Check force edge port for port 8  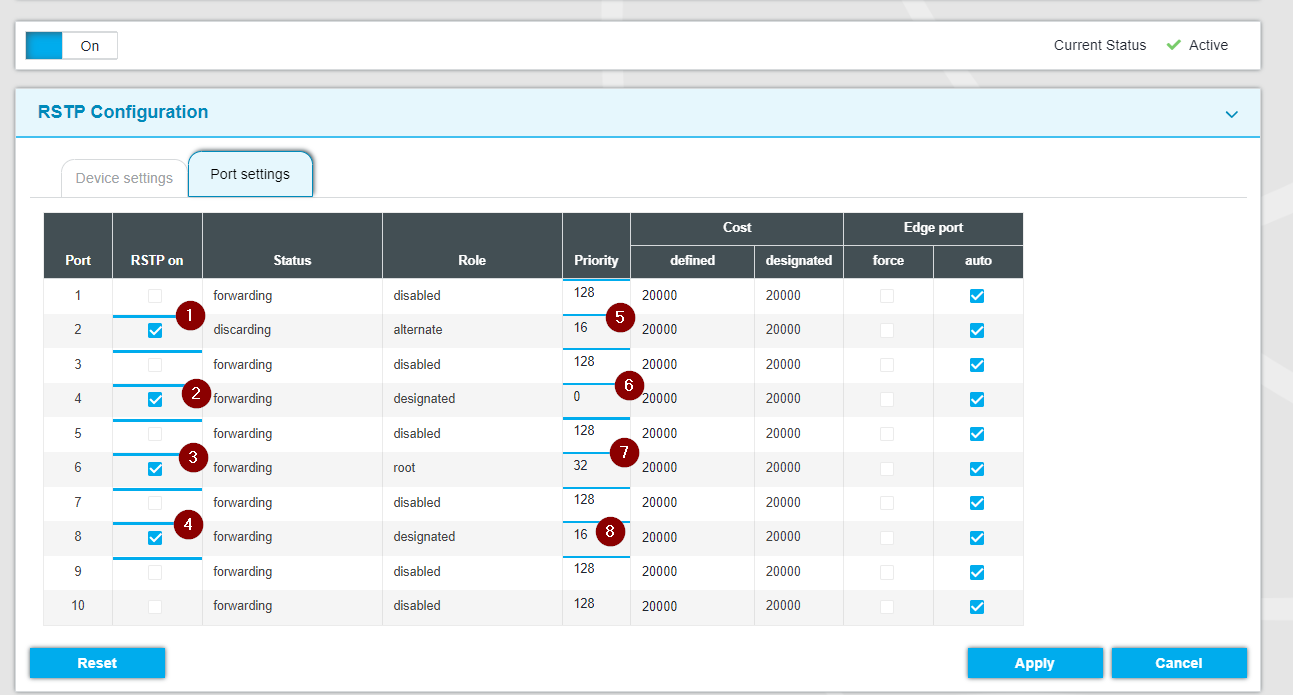(x=887, y=538)
